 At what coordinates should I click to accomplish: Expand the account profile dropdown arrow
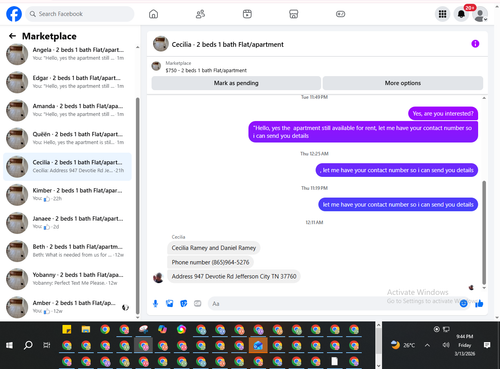coord(485,19)
